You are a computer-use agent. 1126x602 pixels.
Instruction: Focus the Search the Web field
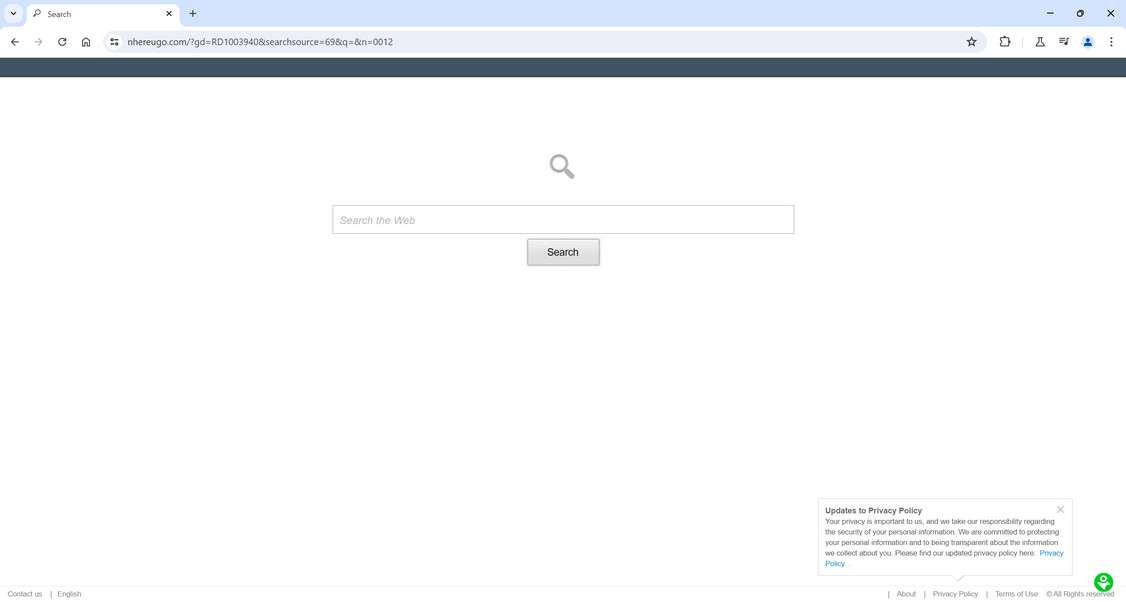[x=563, y=220]
